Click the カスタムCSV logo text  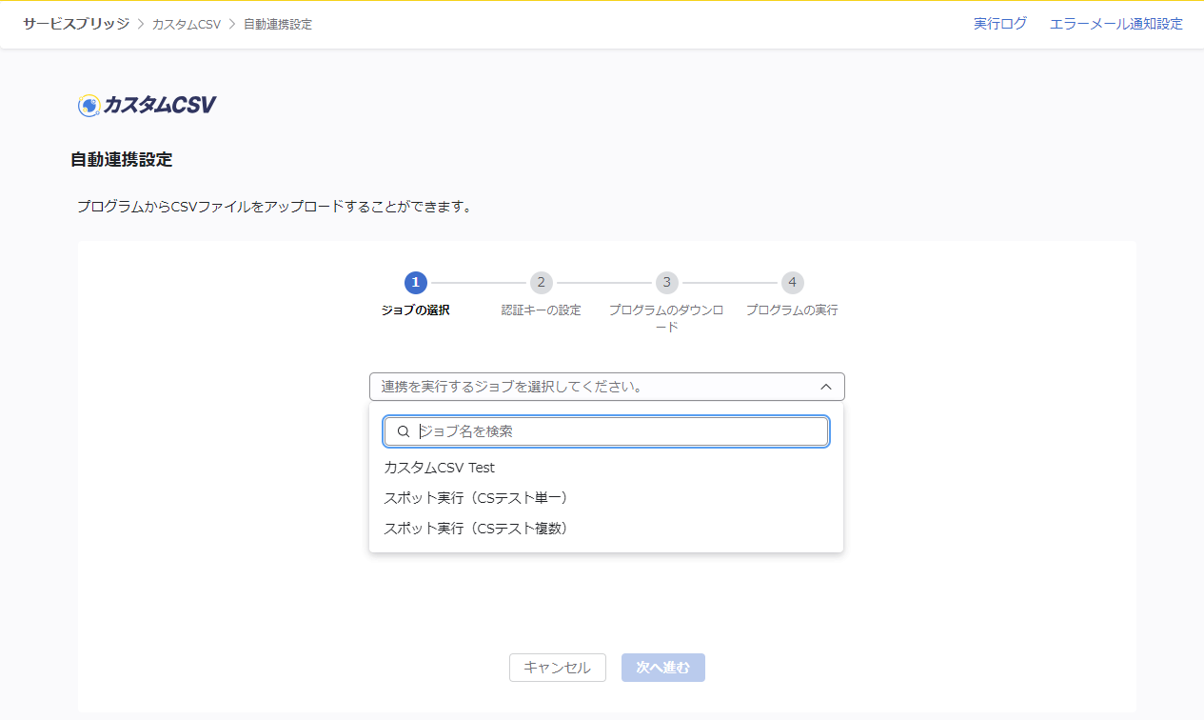point(160,105)
